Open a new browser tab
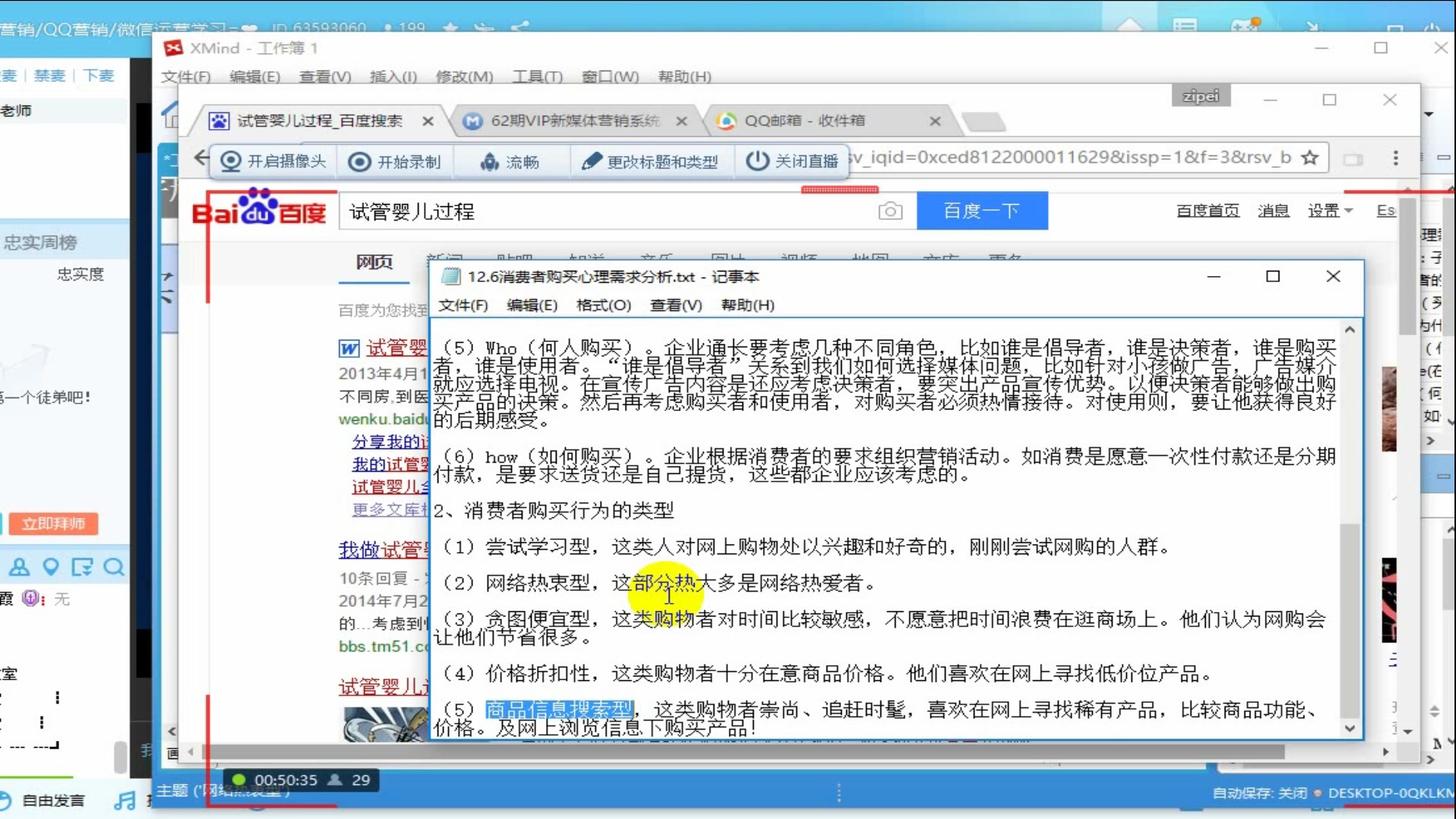Image resolution: width=1456 pixels, height=819 pixels. point(984,121)
